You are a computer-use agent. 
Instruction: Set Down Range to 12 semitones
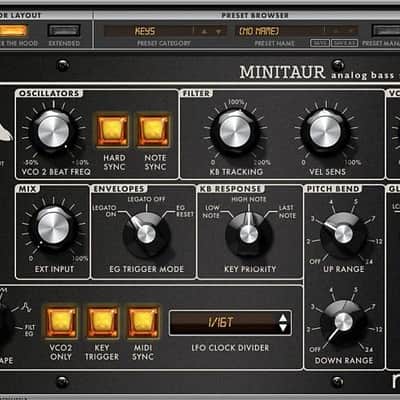coord(378,329)
